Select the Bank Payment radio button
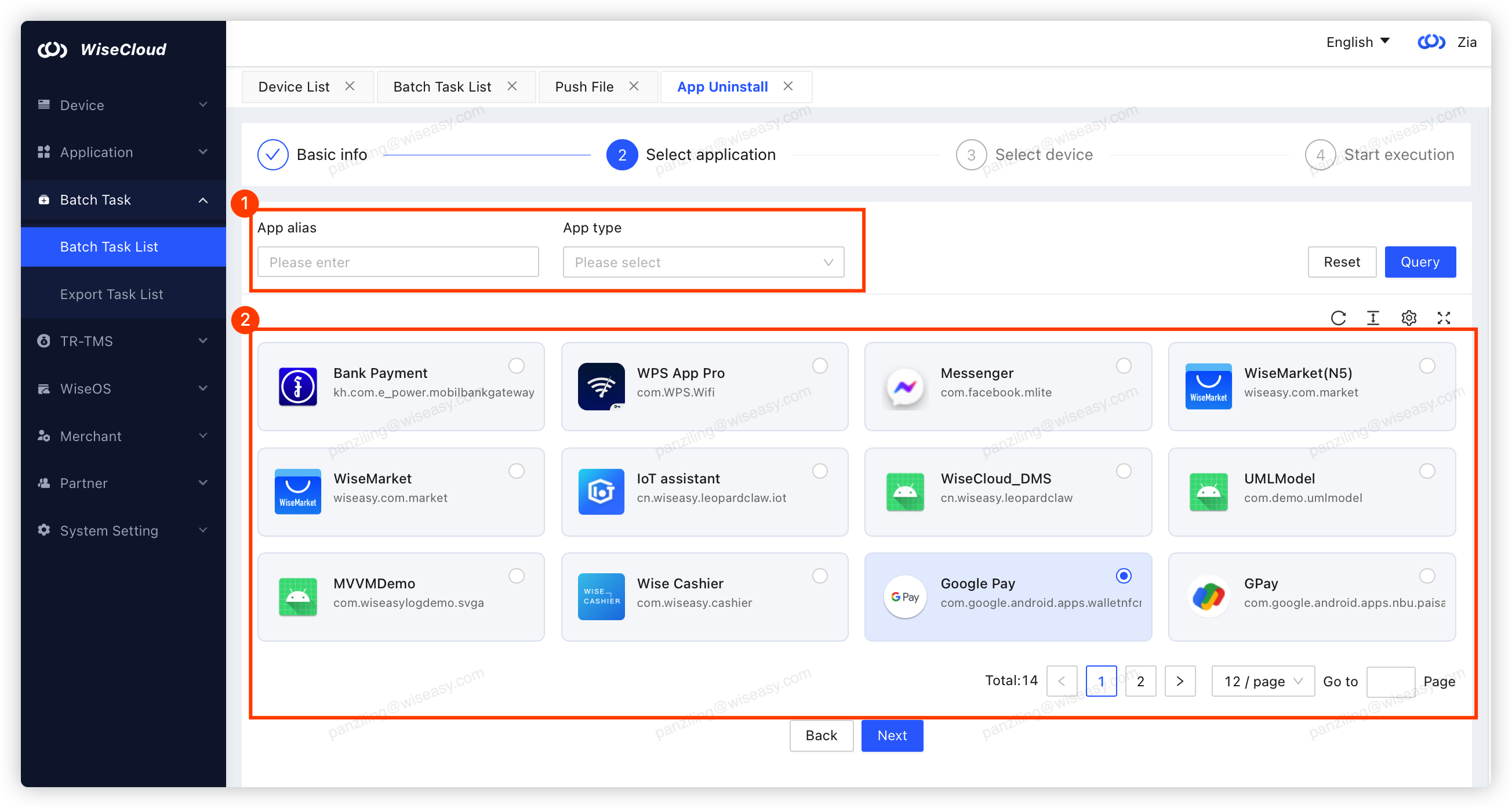This screenshot has width=1512, height=808. tap(516, 366)
